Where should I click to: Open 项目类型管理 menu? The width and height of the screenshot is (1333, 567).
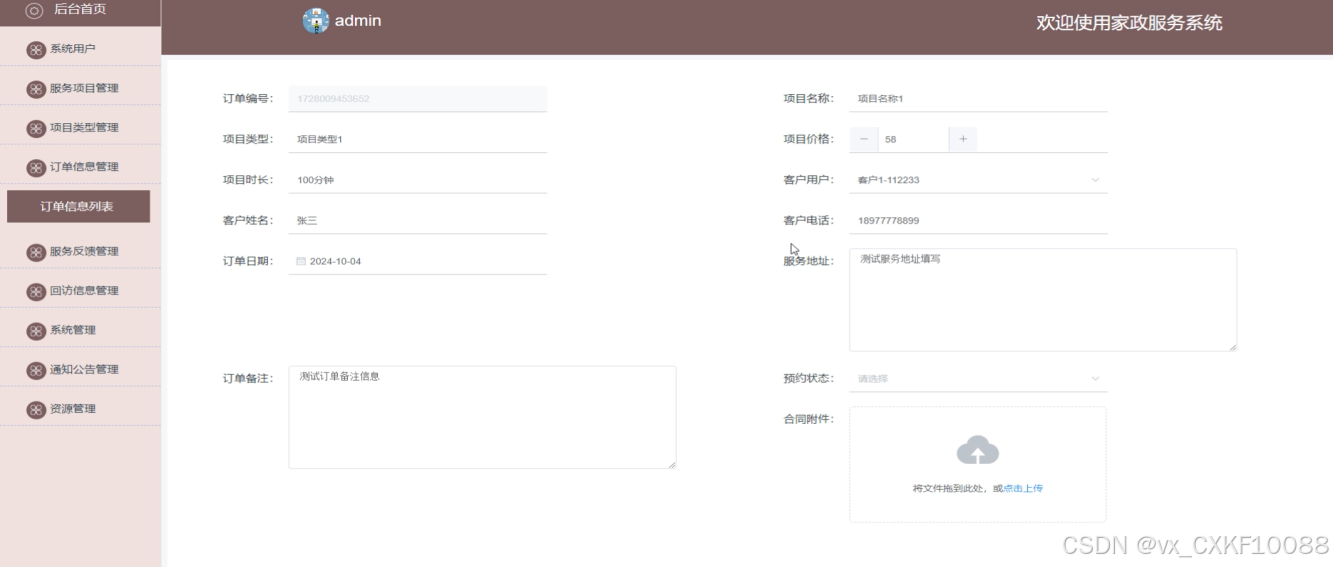click(80, 127)
